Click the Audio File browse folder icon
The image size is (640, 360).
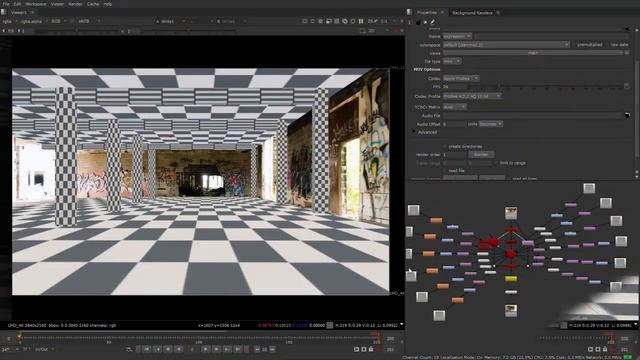[x=627, y=116]
